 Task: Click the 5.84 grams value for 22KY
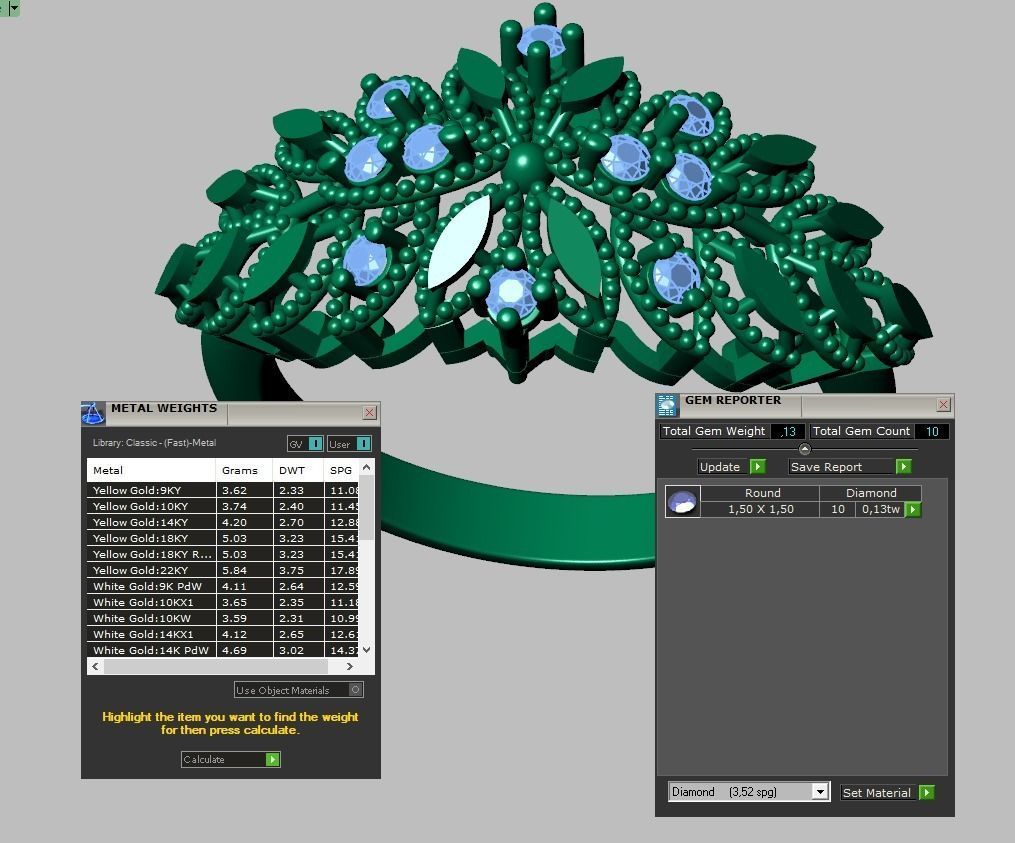coord(234,570)
